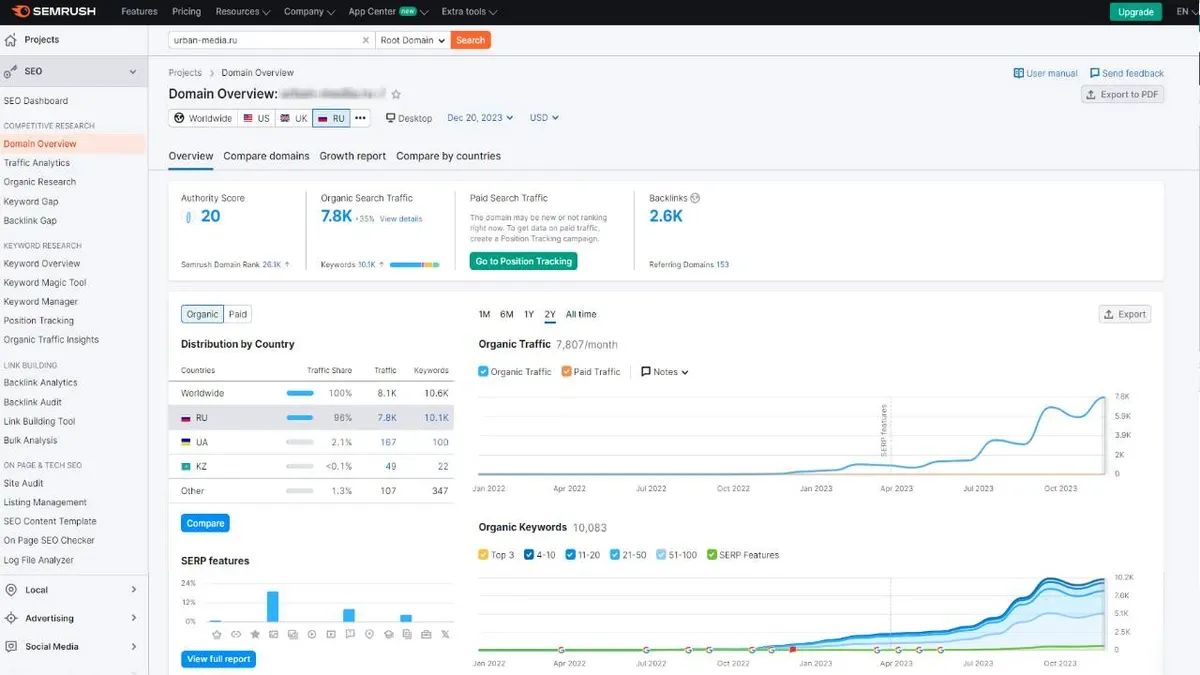Collapse the SEO sidebar section
This screenshot has height=675, width=1200.
pos(133,72)
